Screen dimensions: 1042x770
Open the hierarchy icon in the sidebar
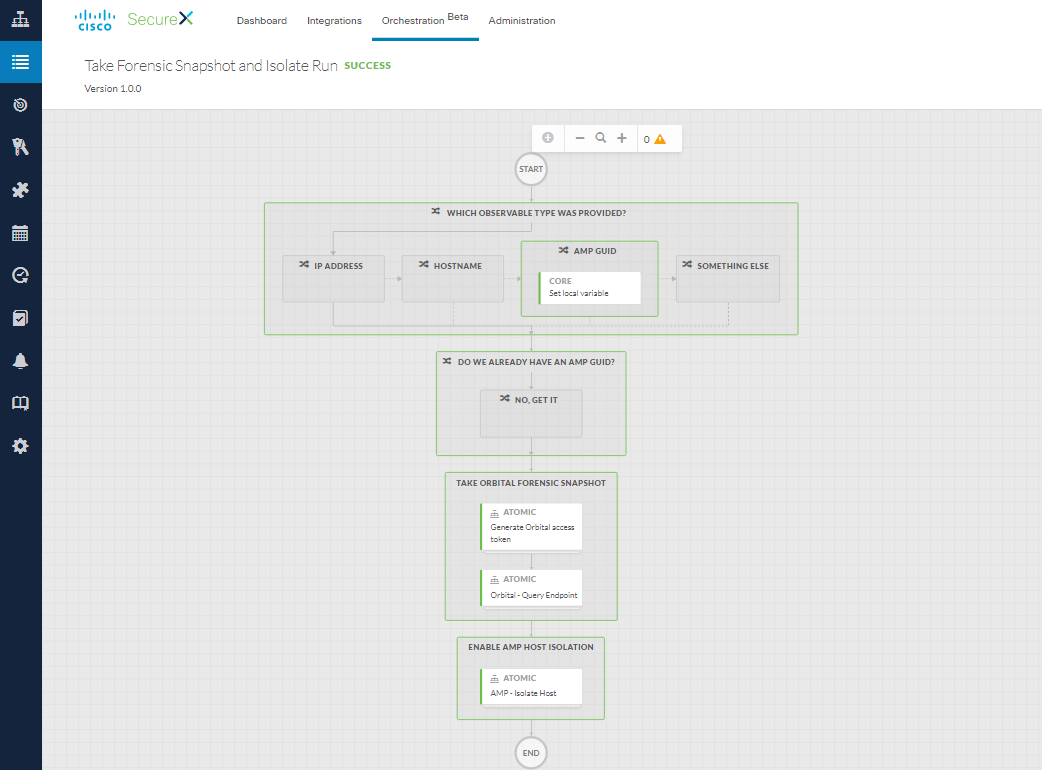(x=21, y=19)
